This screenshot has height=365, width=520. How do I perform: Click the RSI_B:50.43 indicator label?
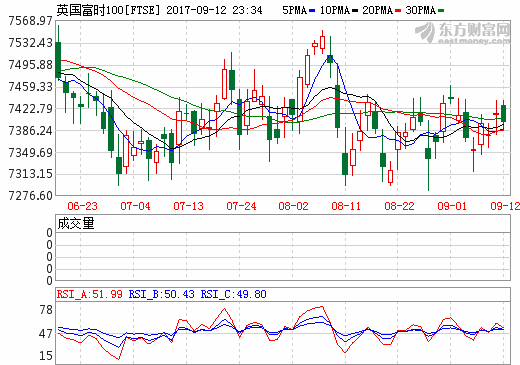tap(162, 294)
